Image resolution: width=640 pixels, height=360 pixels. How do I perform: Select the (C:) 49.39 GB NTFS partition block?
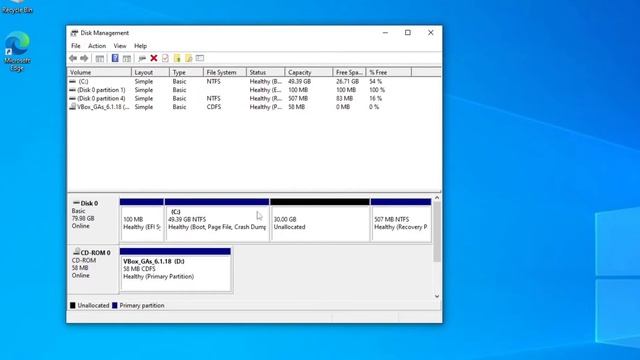pyautogui.click(x=217, y=220)
